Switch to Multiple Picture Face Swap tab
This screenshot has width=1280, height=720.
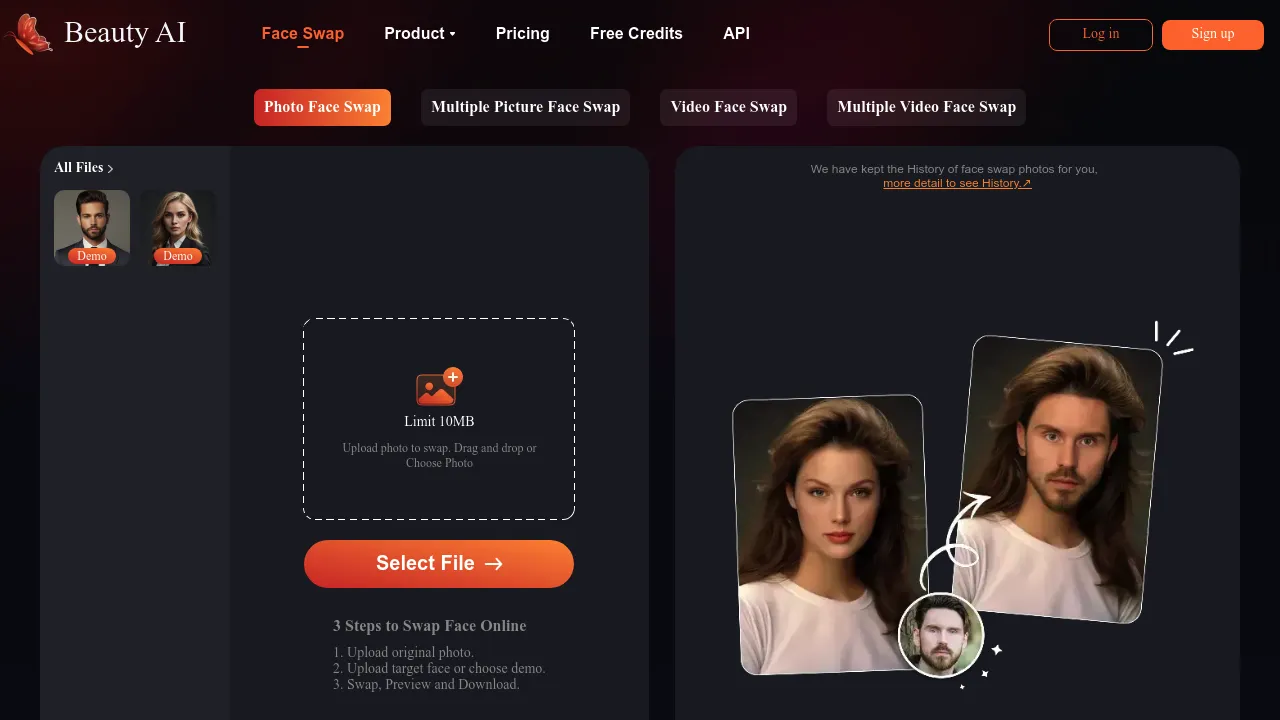click(x=525, y=107)
